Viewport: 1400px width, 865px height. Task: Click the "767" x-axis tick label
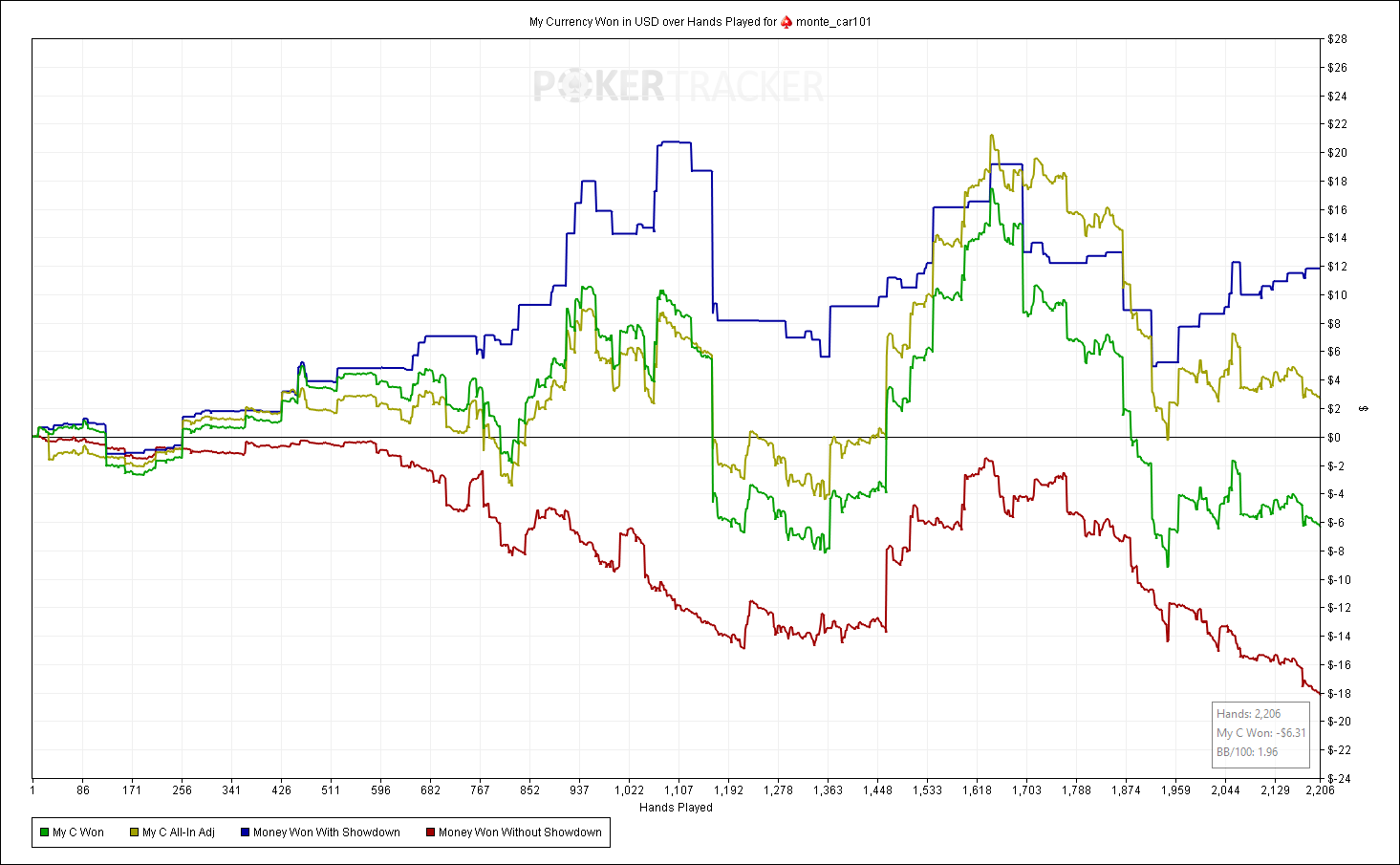pyautogui.click(x=480, y=790)
